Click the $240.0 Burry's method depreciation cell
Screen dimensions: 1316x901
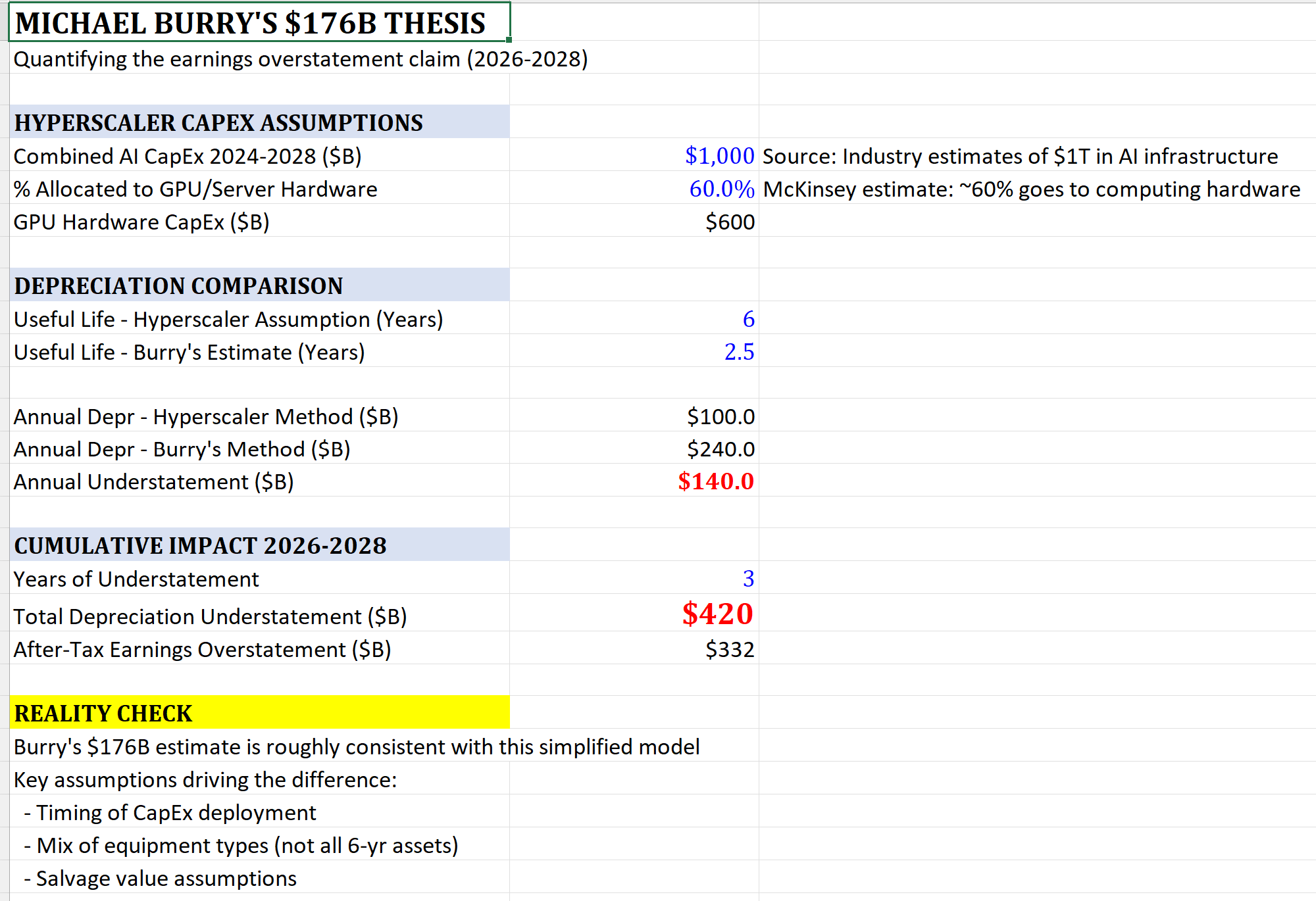coord(720,449)
